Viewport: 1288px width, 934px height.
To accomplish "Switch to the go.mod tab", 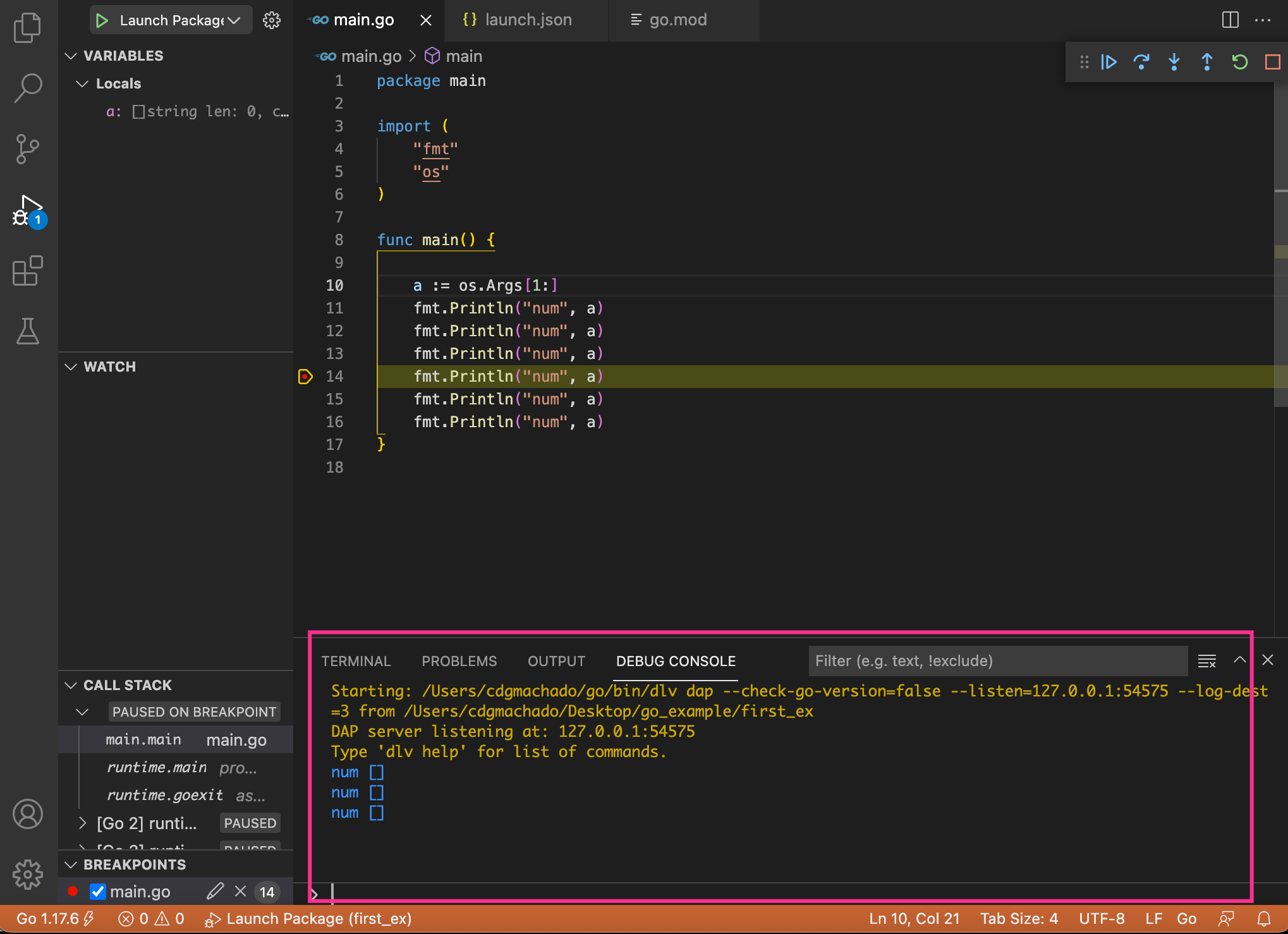I will click(x=684, y=20).
